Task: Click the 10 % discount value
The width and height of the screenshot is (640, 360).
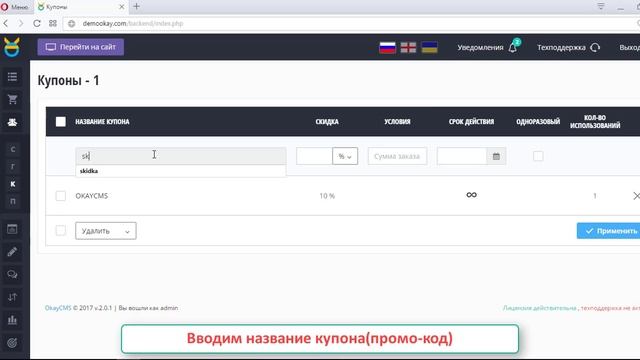Action: 327,196
